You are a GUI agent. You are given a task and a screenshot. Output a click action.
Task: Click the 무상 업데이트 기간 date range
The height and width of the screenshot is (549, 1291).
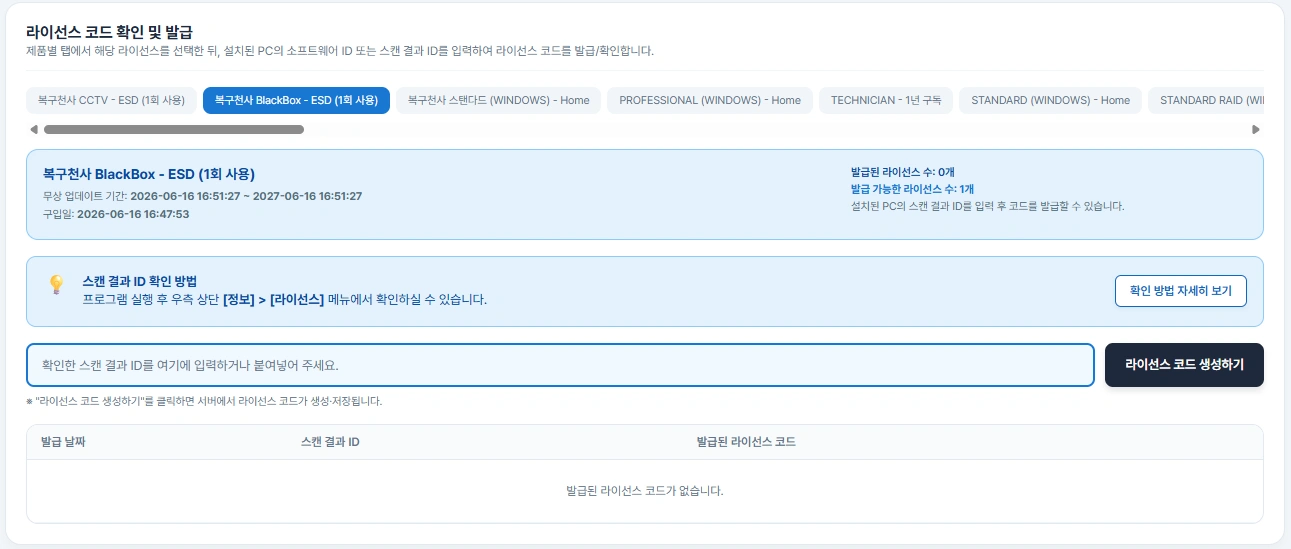click(x=246, y=196)
